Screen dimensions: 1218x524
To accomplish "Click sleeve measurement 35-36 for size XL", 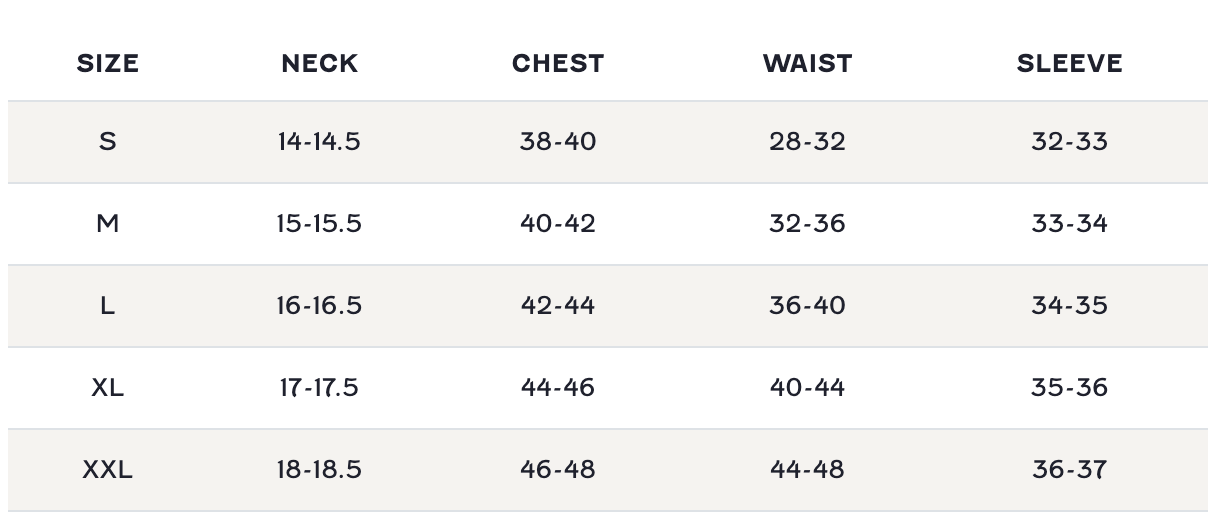I will (1069, 387).
